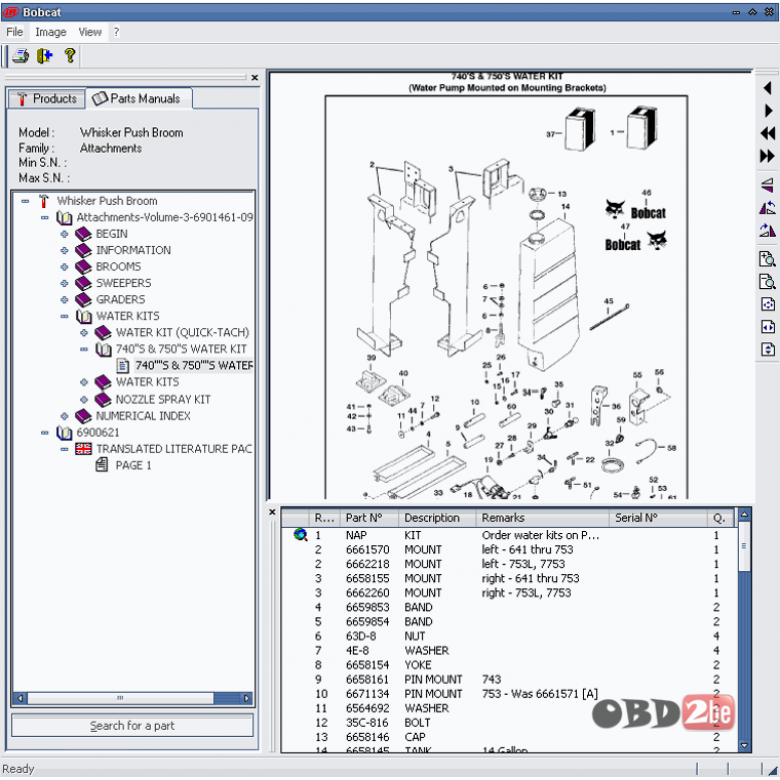The image size is (780, 780).
Task: Expand the SWEEPERS chapter
Action: (x=64, y=284)
